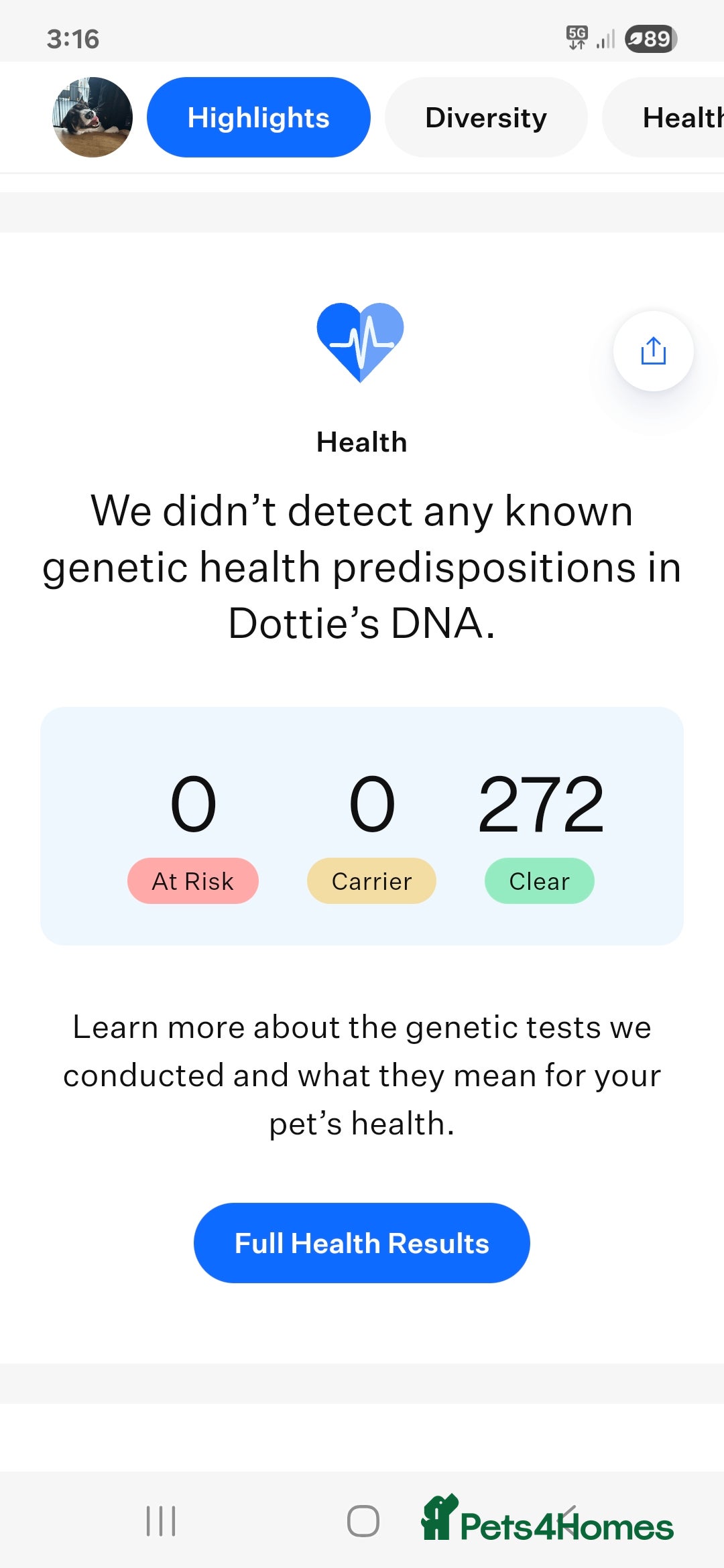Select the At Risk label
The image size is (724, 1568).
tap(193, 881)
